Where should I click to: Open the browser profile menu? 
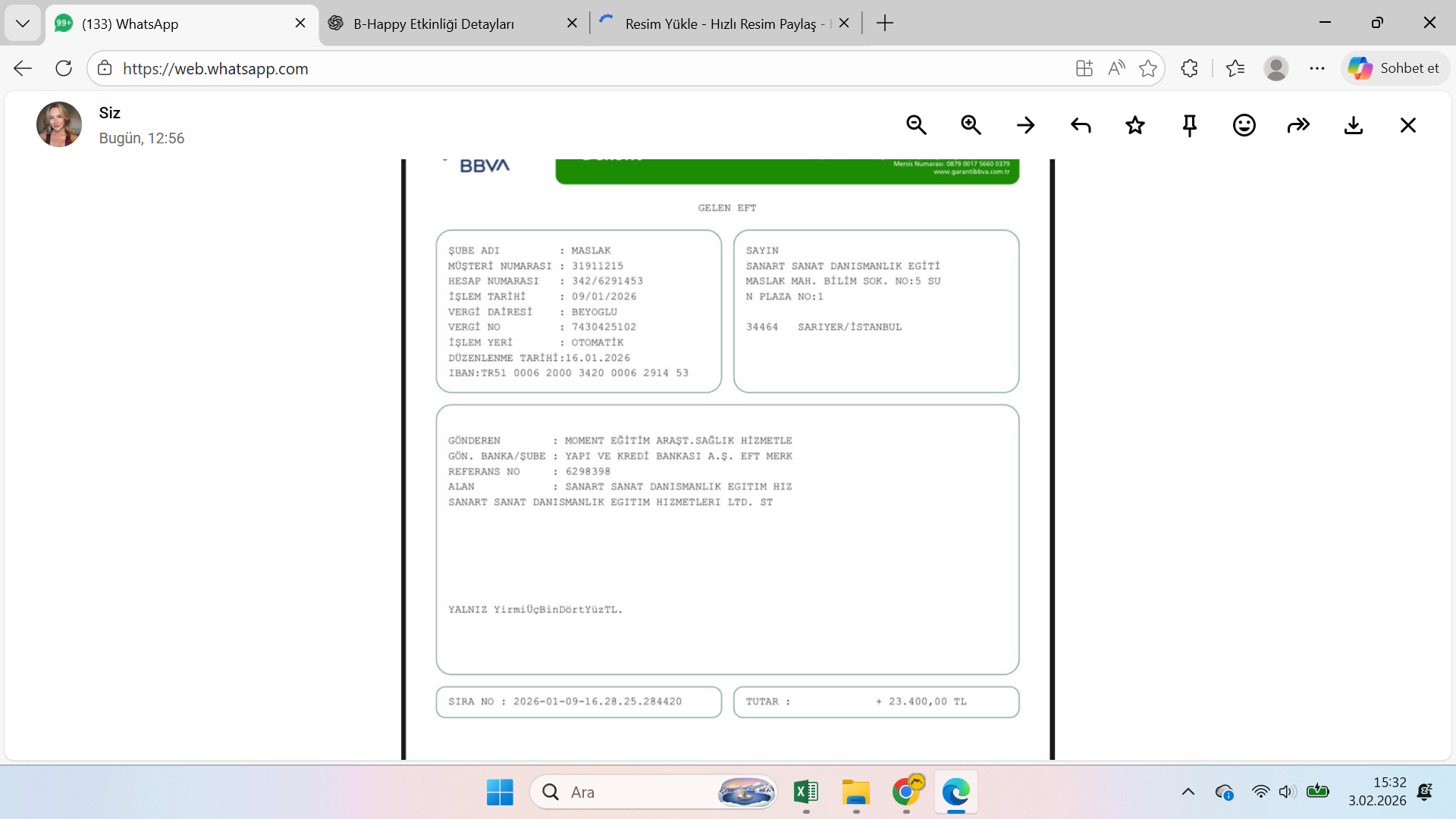pyautogui.click(x=1276, y=68)
